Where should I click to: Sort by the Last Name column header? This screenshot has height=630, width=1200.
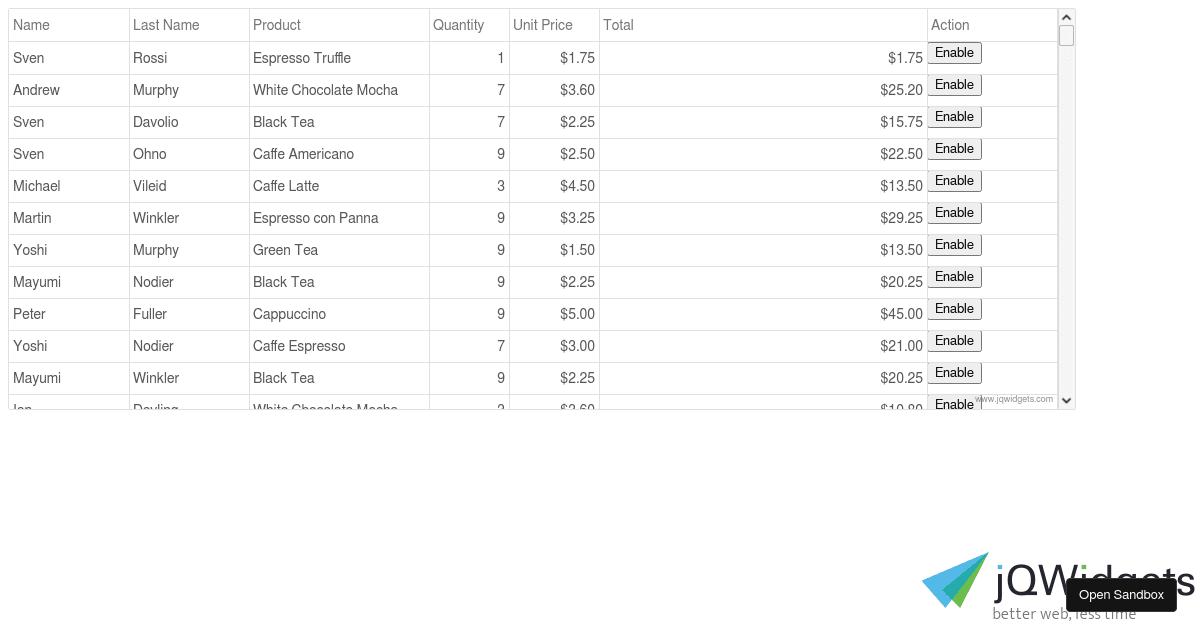(x=188, y=25)
